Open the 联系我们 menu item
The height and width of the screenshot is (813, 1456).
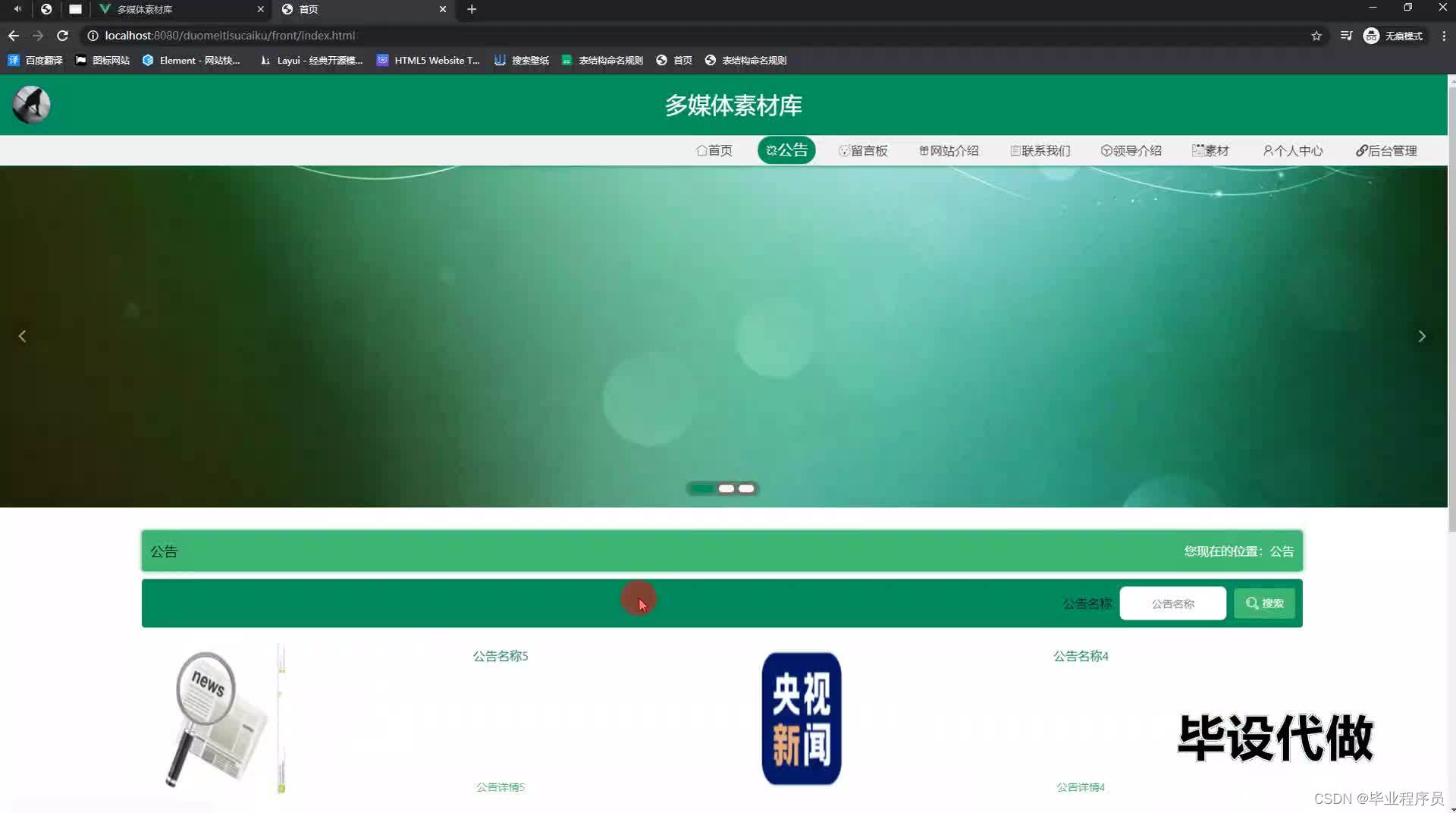pos(1040,150)
